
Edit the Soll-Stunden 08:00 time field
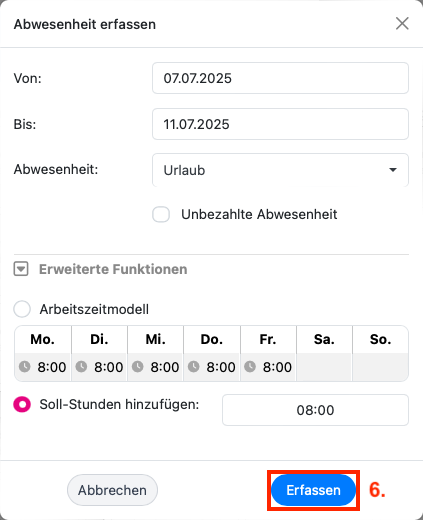(315, 410)
